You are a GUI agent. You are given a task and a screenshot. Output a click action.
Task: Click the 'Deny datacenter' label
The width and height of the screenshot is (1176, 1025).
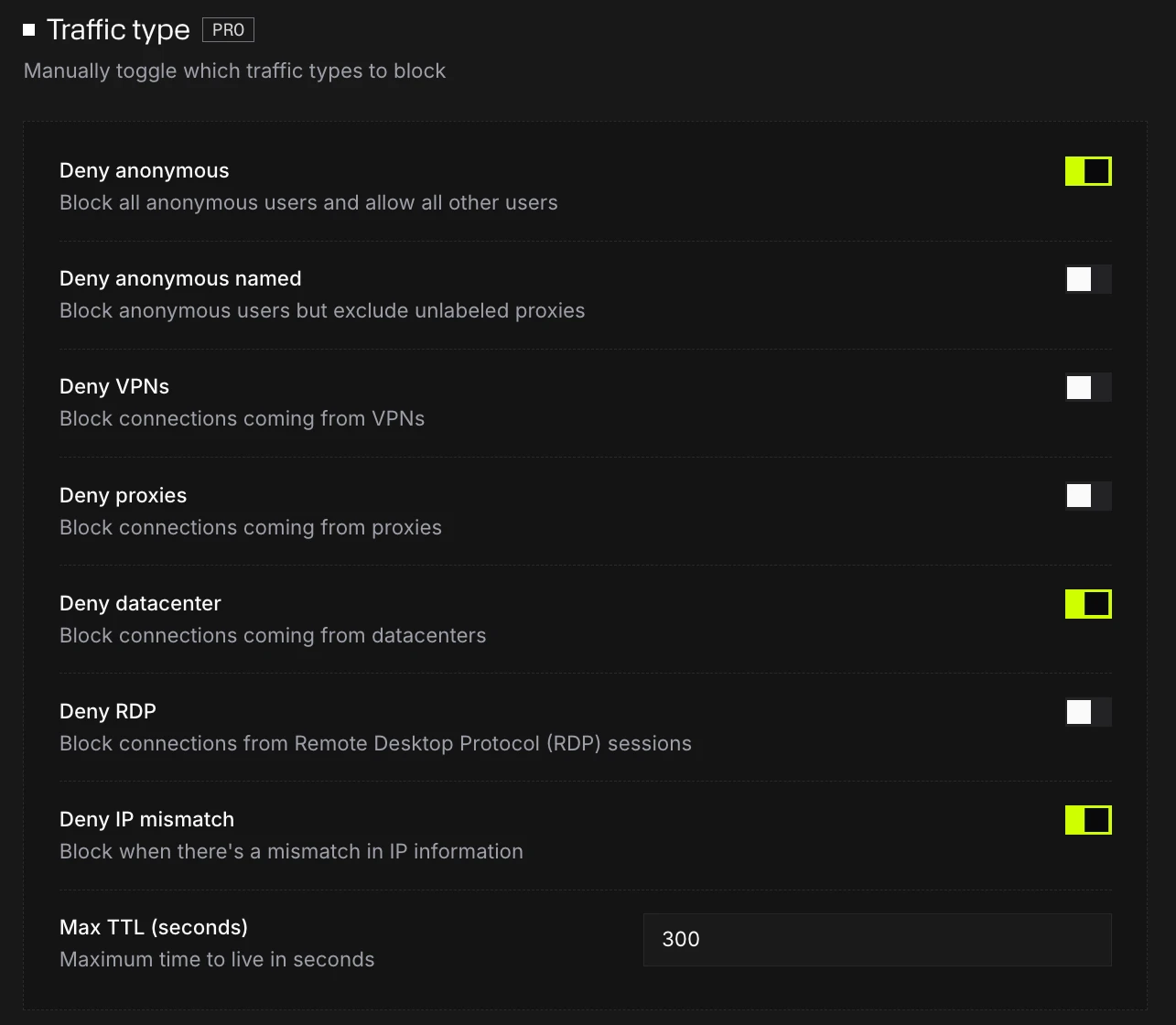tap(140, 604)
